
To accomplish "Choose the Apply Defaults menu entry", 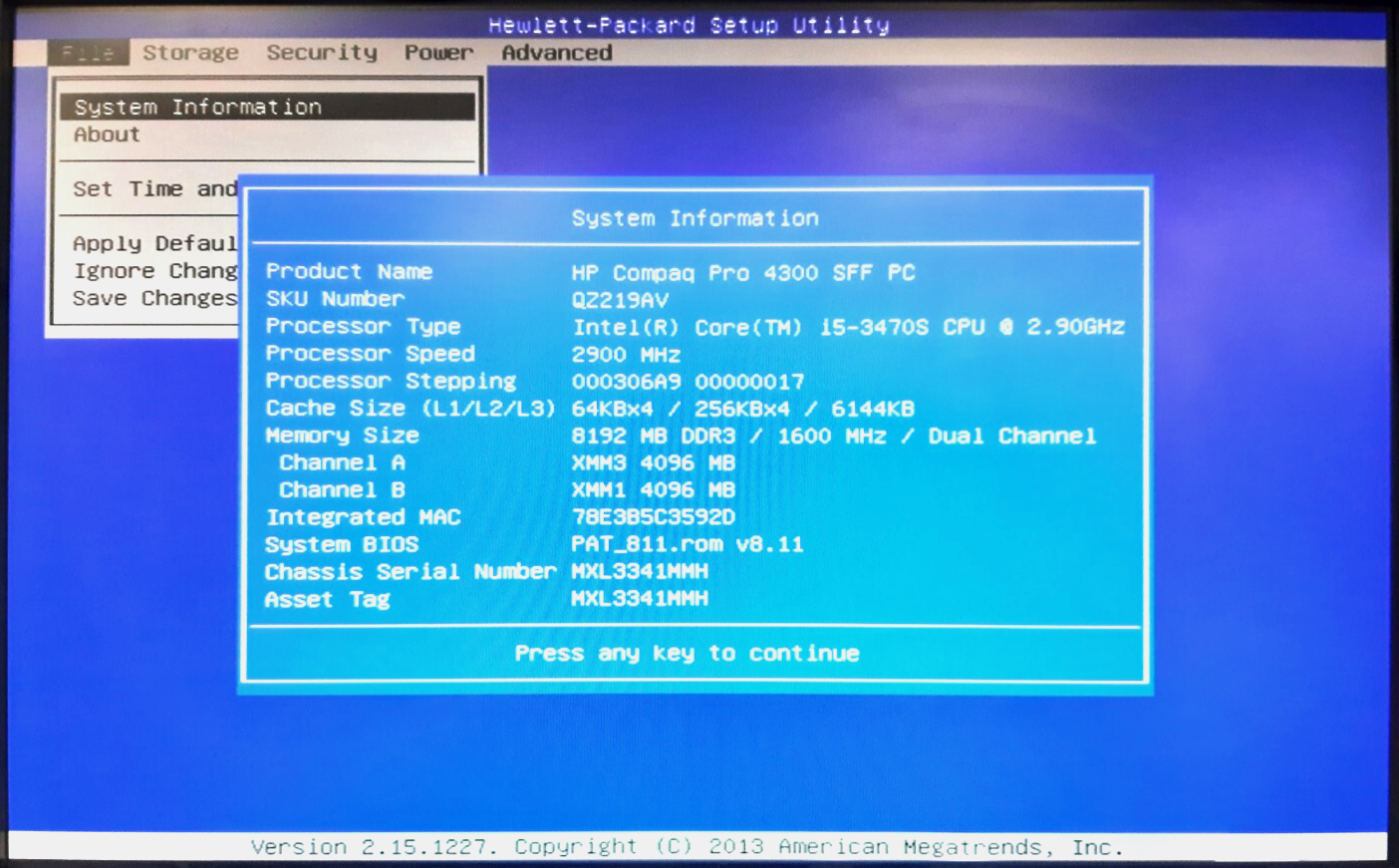I will [x=154, y=243].
